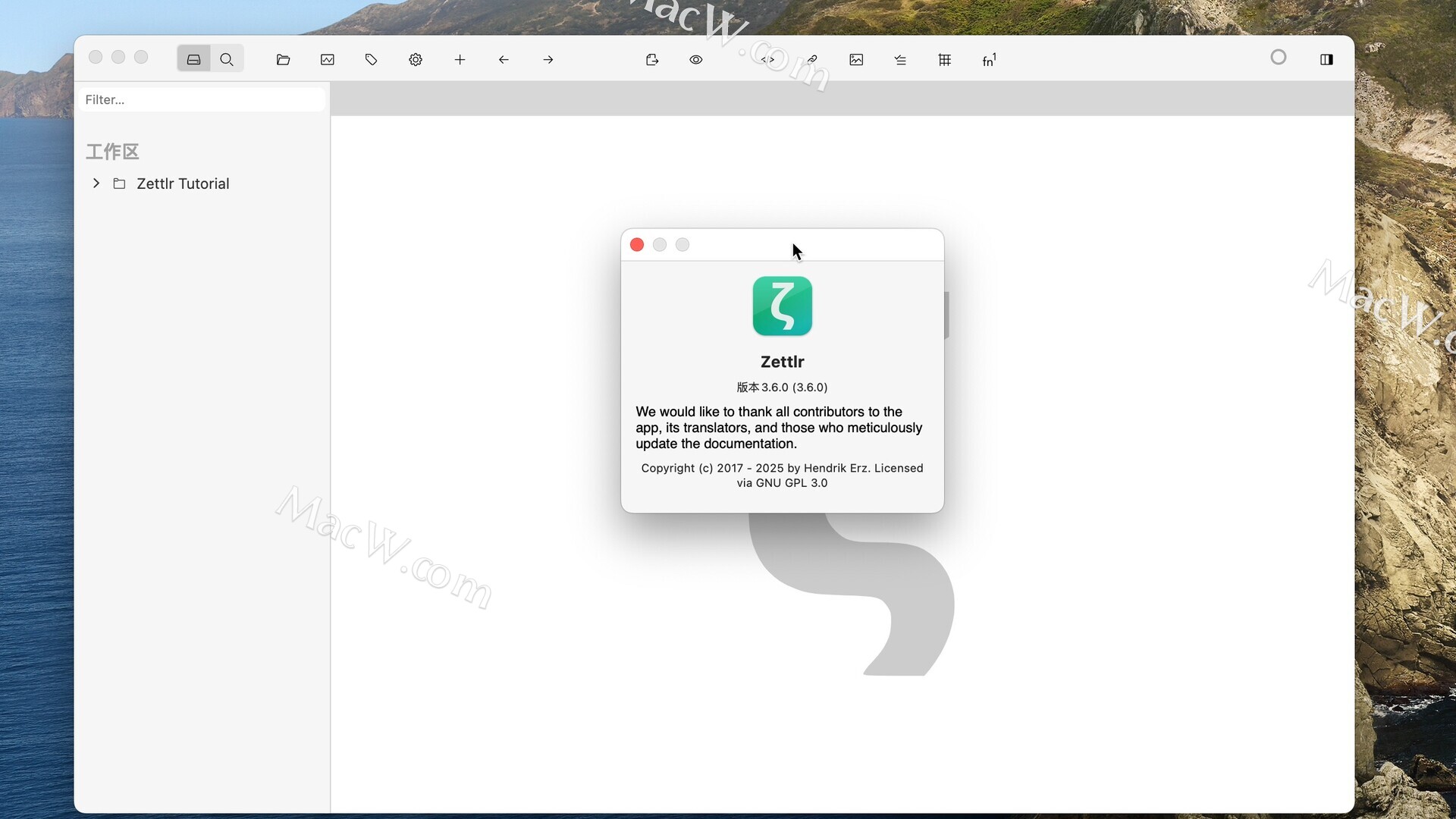The width and height of the screenshot is (1456, 819).
Task: Select the Zettlr Tutorial folder
Action: pyautogui.click(x=183, y=184)
